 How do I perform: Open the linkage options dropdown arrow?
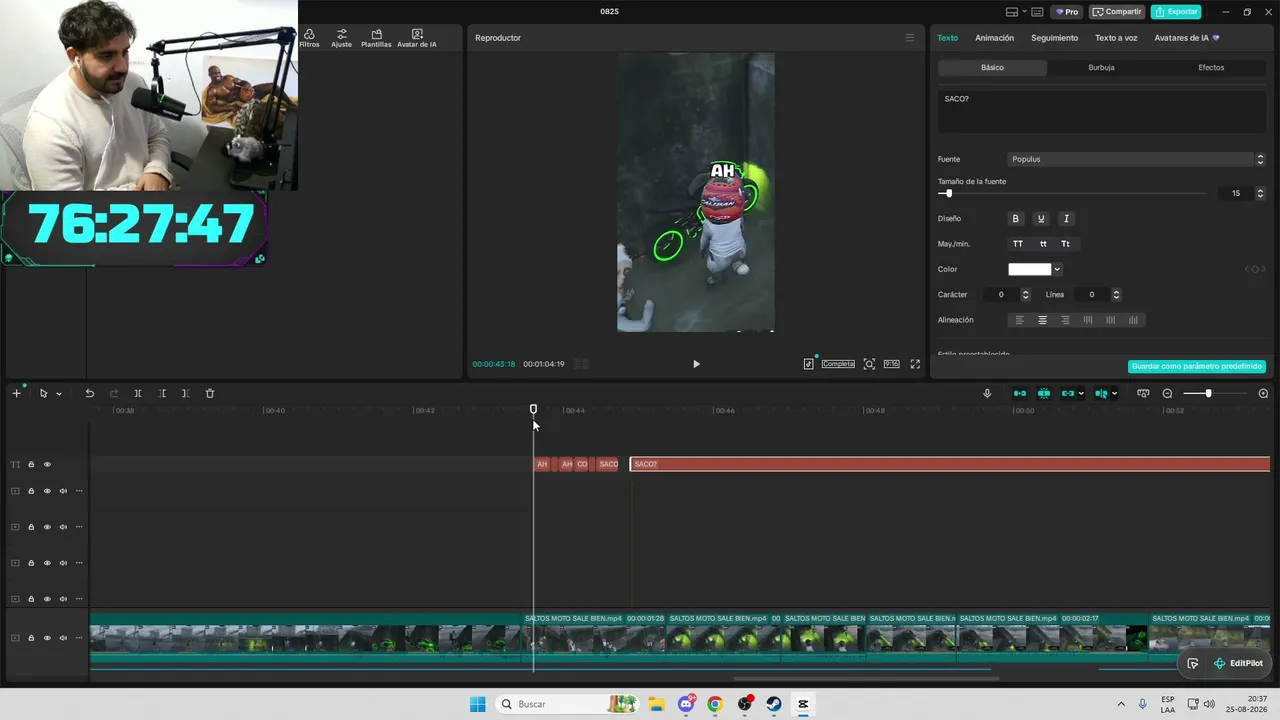[x=1081, y=393]
